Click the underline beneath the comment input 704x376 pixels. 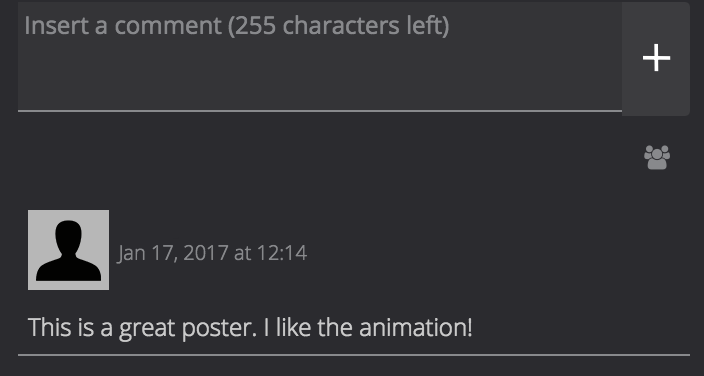[x=320, y=111]
